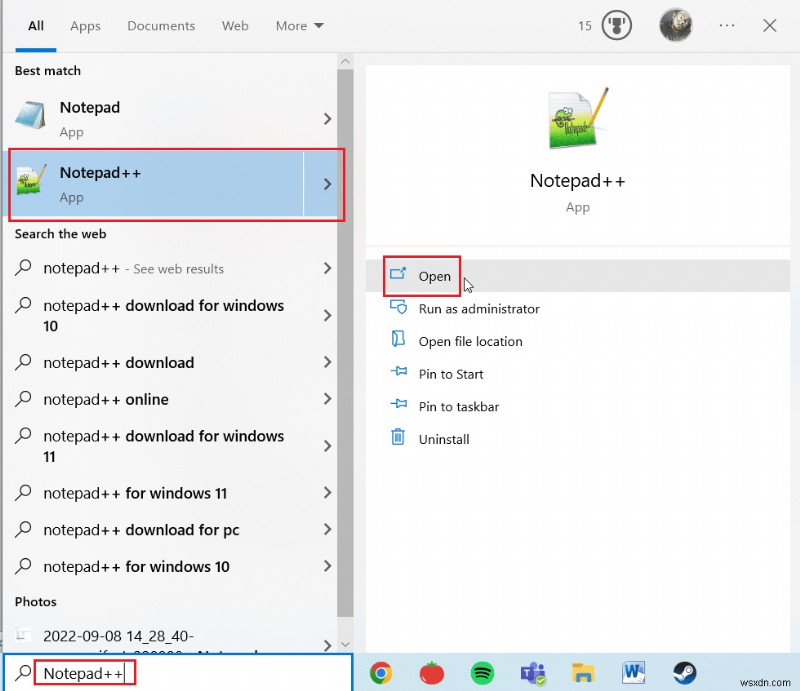Click the large Notepad++ icon in preview pane

click(x=578, y=118)
